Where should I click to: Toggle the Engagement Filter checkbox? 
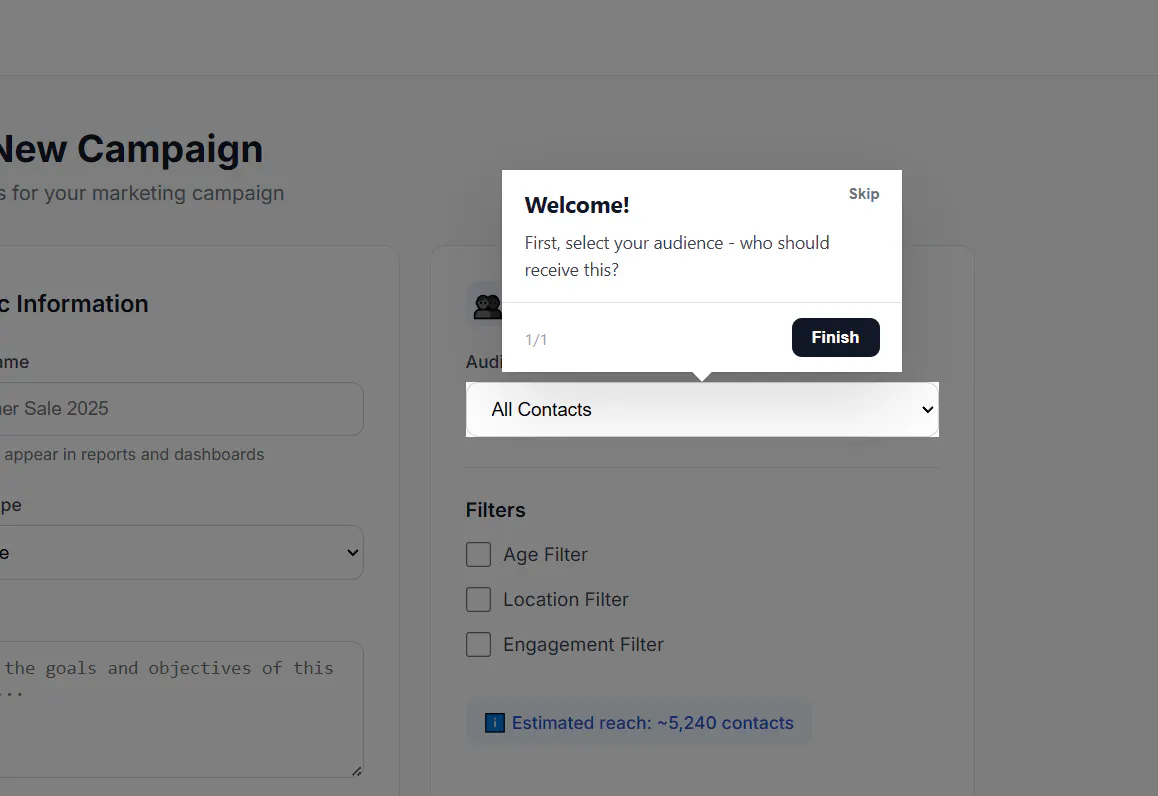479,645
